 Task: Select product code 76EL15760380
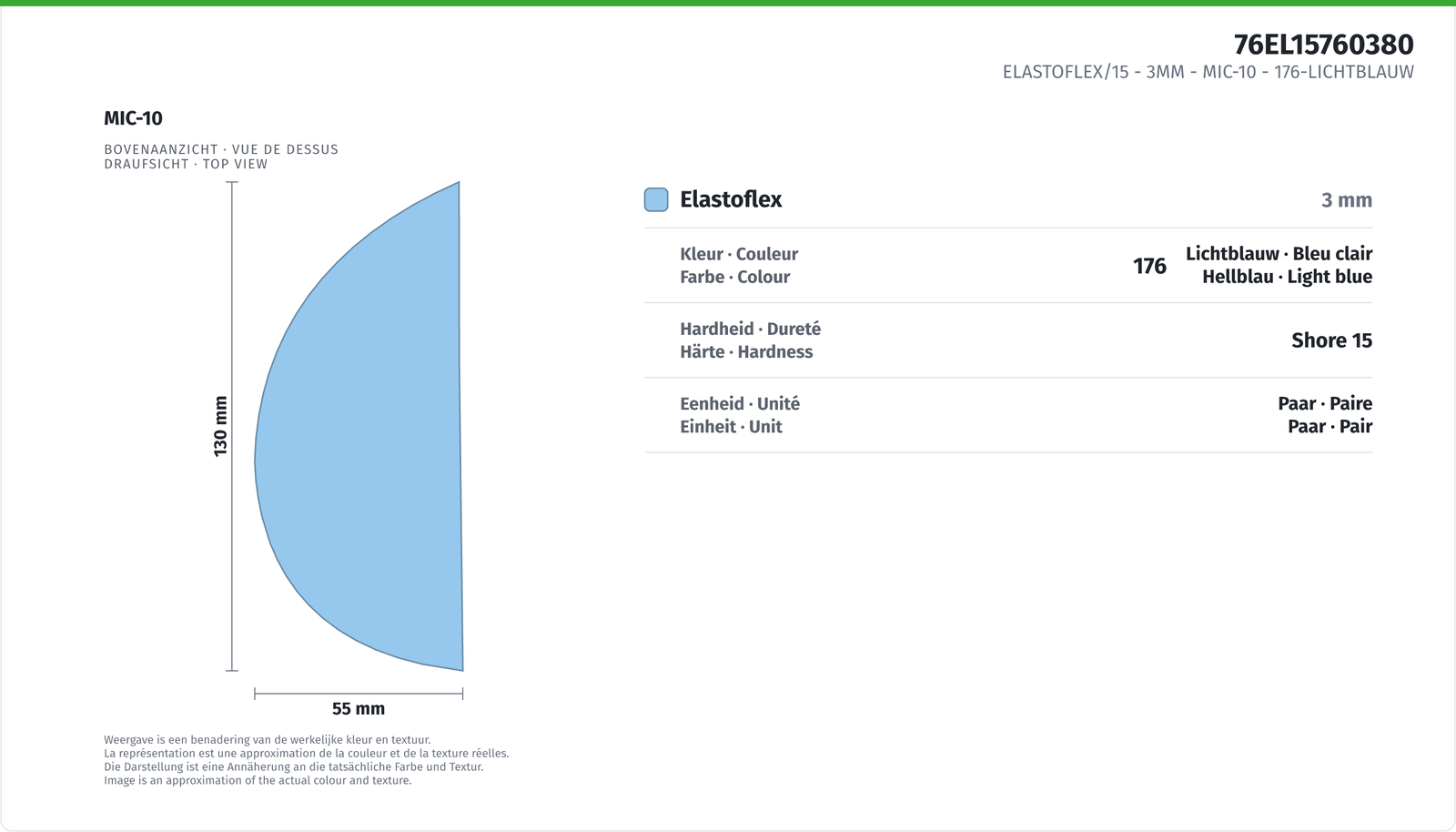point(1323,45)
